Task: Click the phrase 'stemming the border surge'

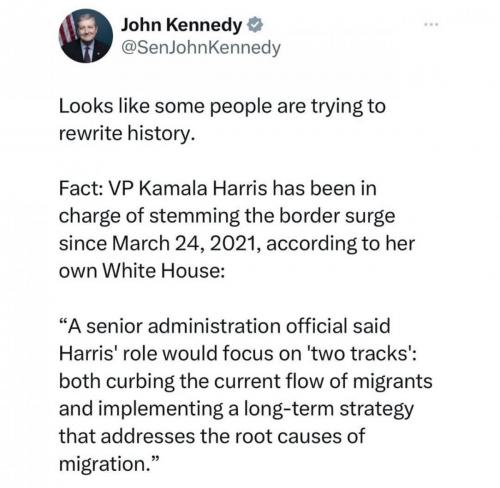Action: click(272, 217)
